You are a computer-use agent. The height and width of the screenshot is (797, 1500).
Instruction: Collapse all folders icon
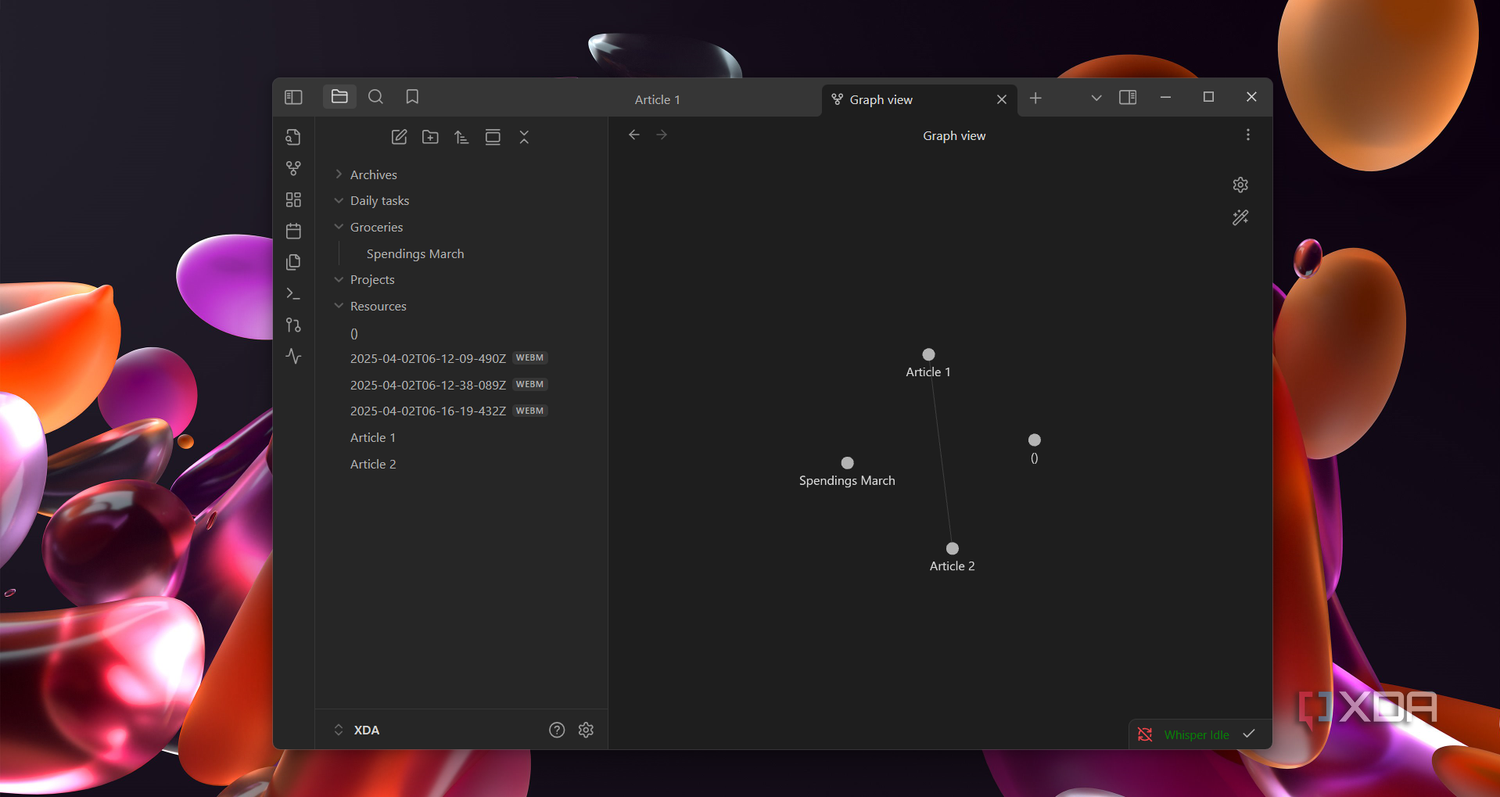(x=524, y=137)
